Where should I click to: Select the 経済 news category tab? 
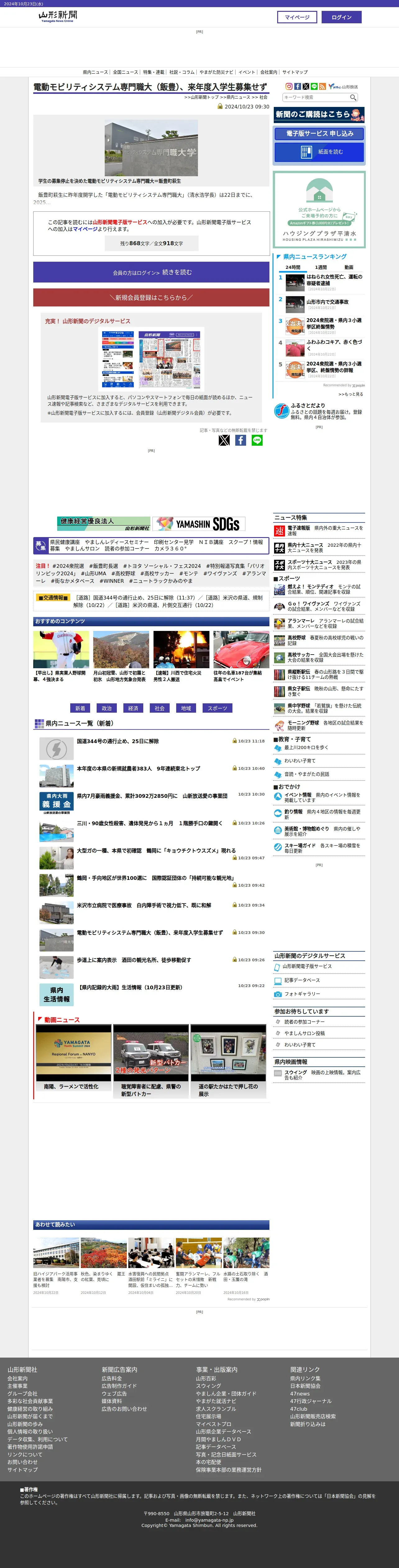pyautogui.click(x=133, y=708)
